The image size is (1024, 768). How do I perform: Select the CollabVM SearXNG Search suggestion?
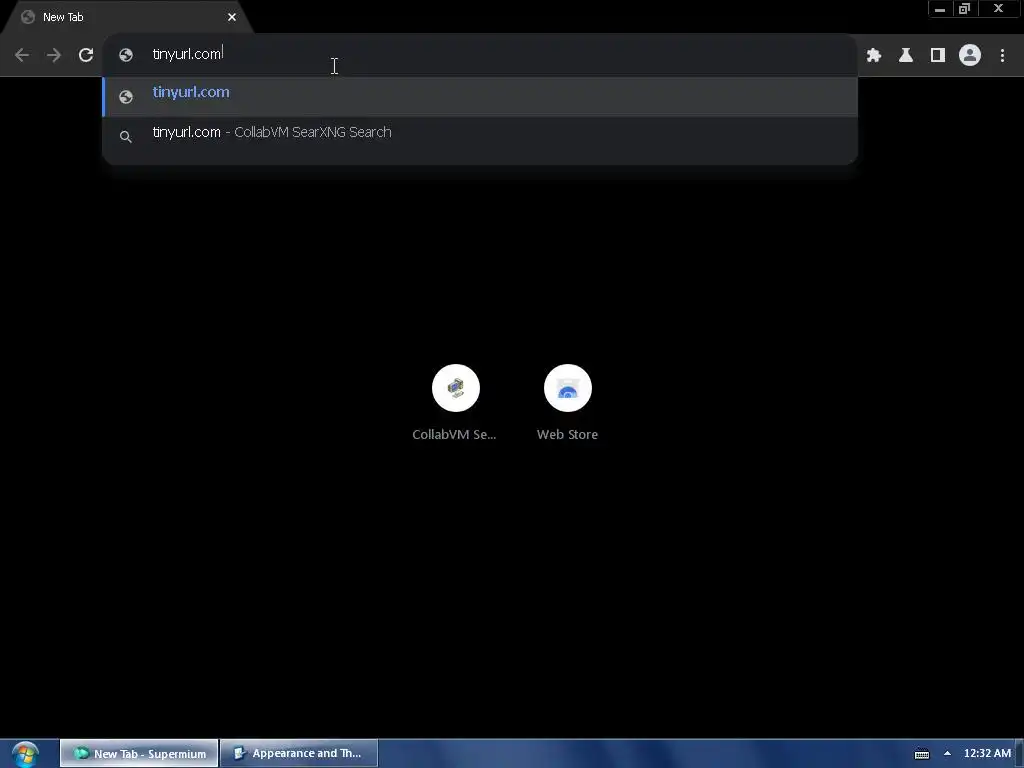click(480, 135)
